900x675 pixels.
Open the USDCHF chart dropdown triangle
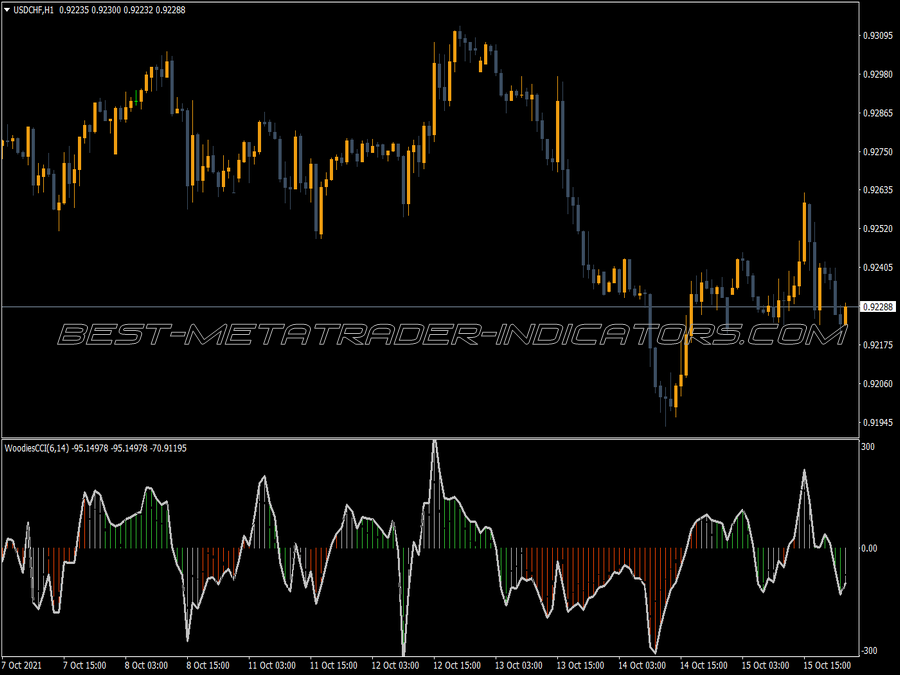click(x=7, y=10)
